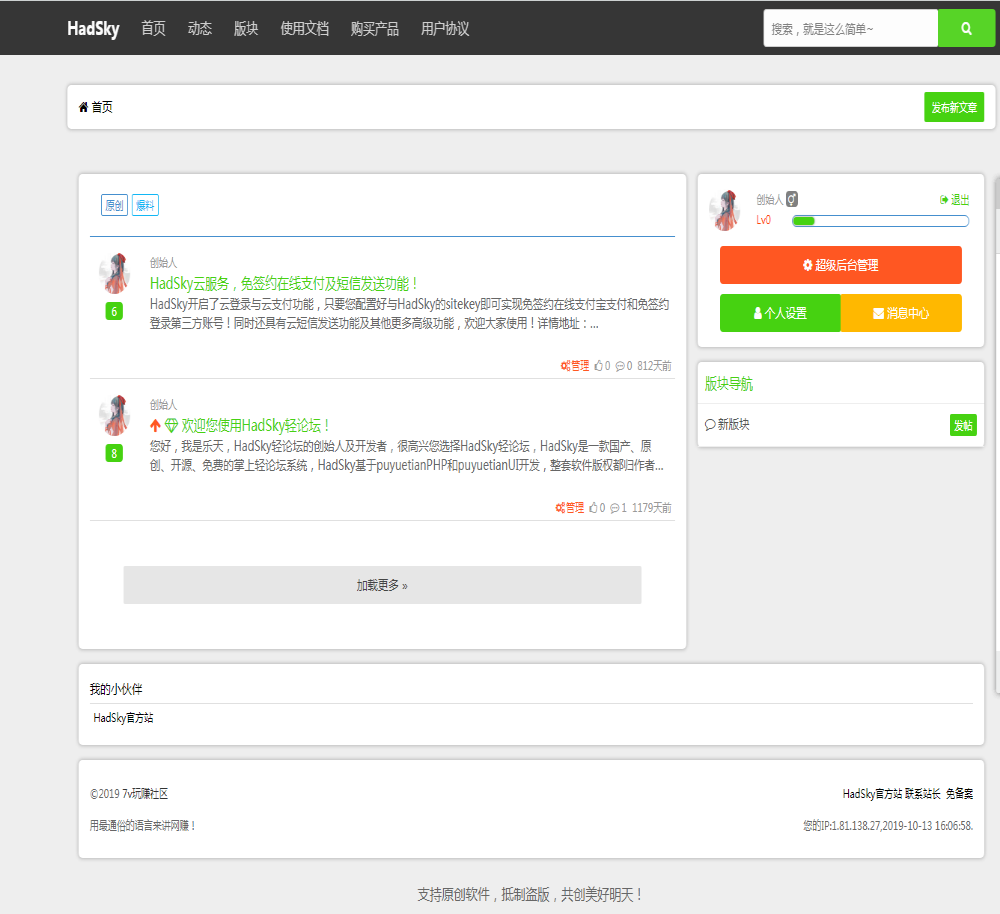
Task: Open 消息中心 message center
Action: click(901, 313)
